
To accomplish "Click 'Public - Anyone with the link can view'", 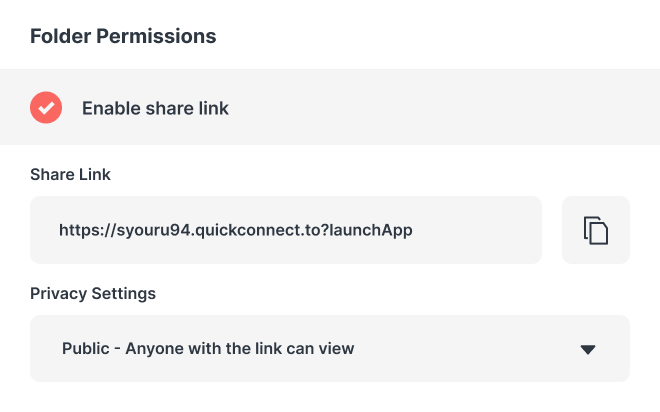I will (x=208, y=349).
